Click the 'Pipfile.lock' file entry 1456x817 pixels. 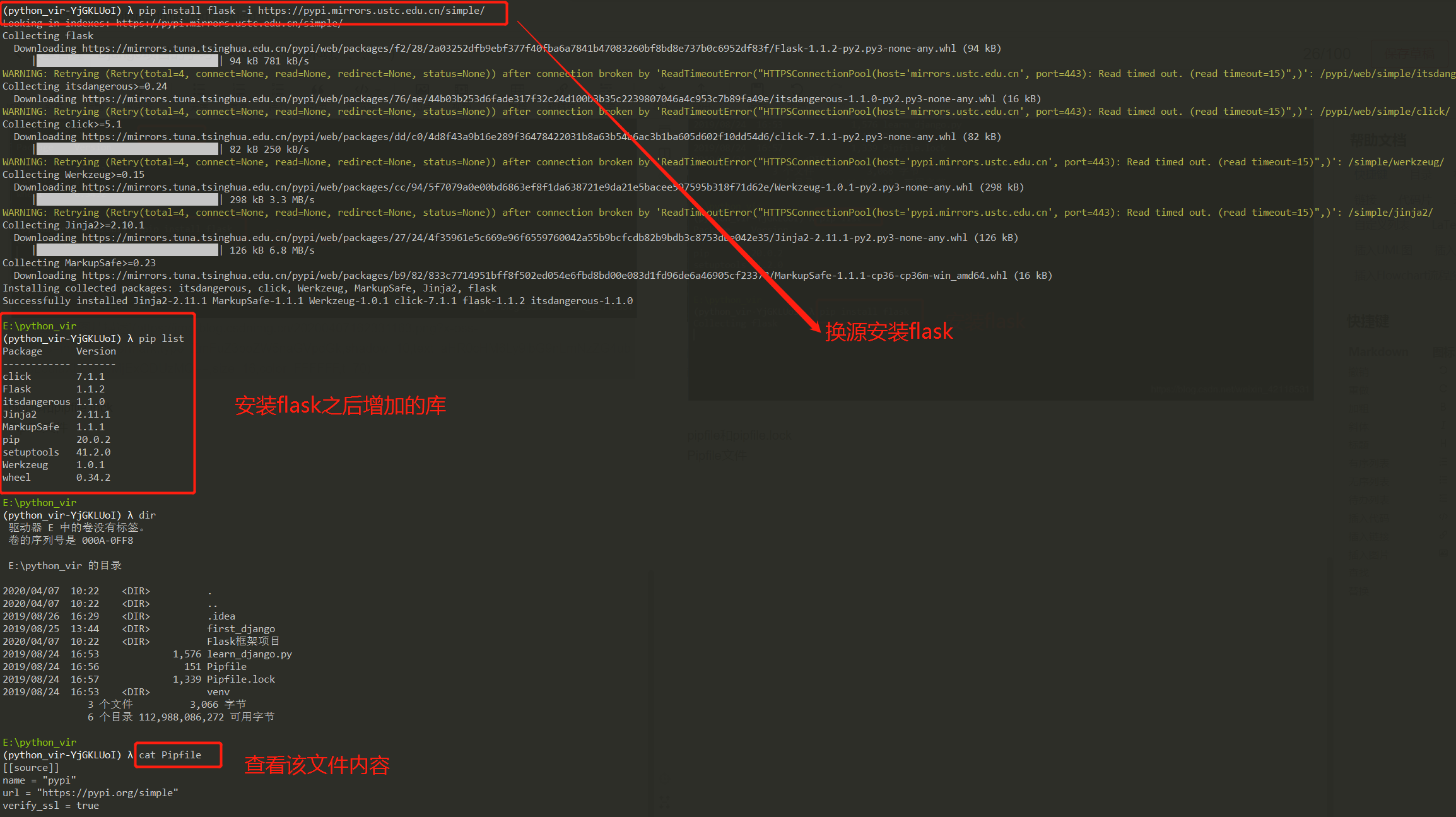241,679
